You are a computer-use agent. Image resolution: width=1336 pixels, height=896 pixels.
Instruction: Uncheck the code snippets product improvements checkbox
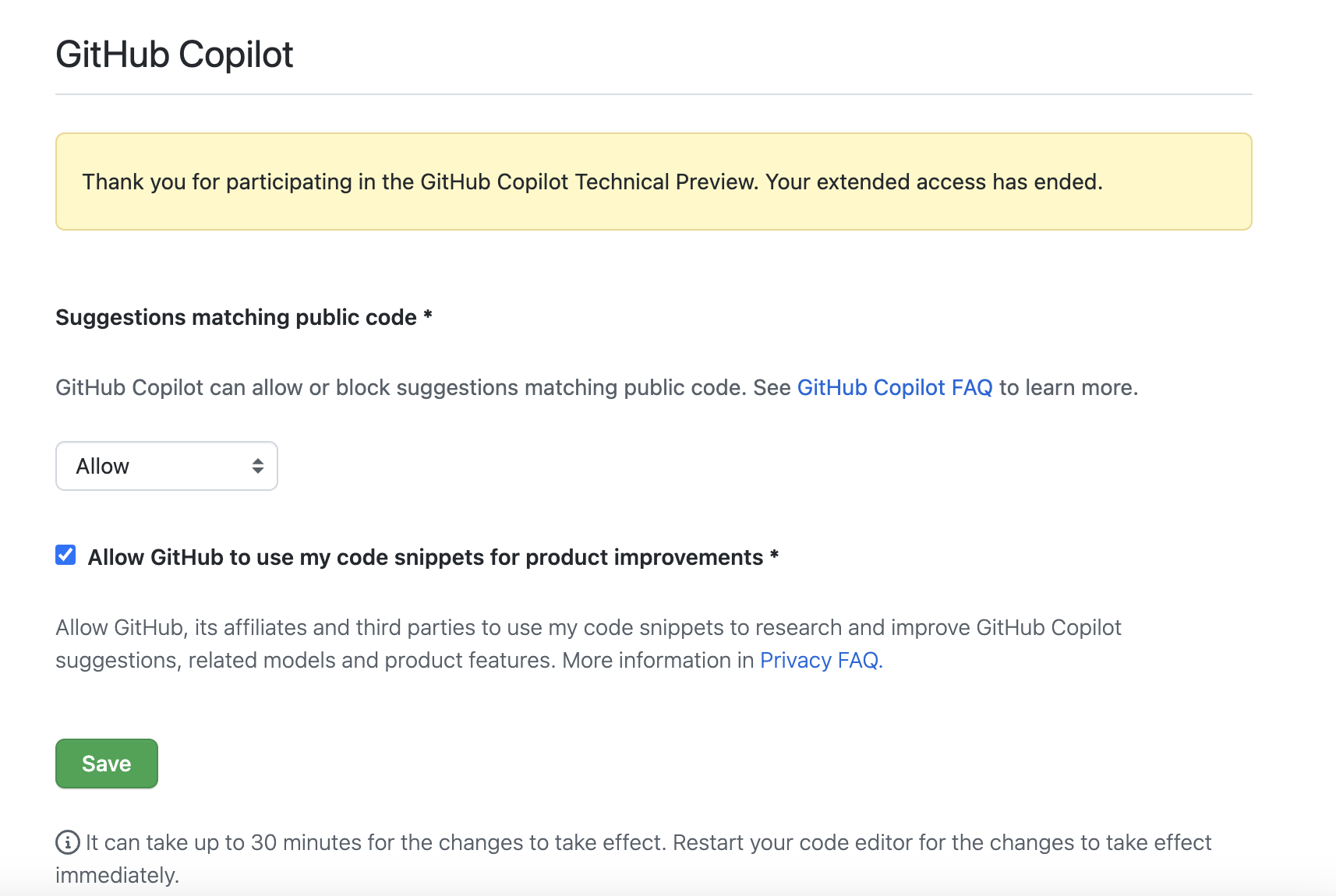point(65,556)
